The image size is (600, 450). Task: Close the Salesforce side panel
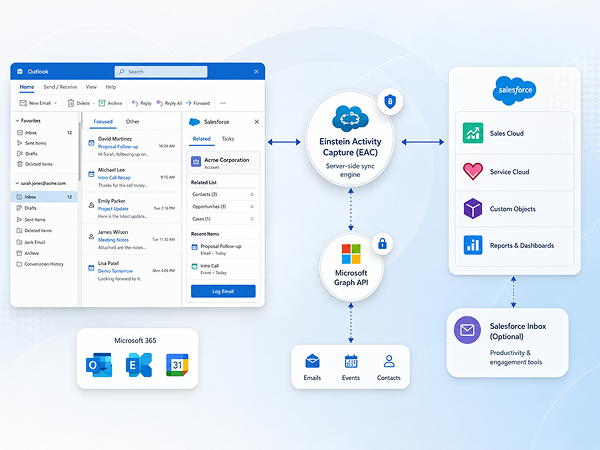(x=256, y=122)
